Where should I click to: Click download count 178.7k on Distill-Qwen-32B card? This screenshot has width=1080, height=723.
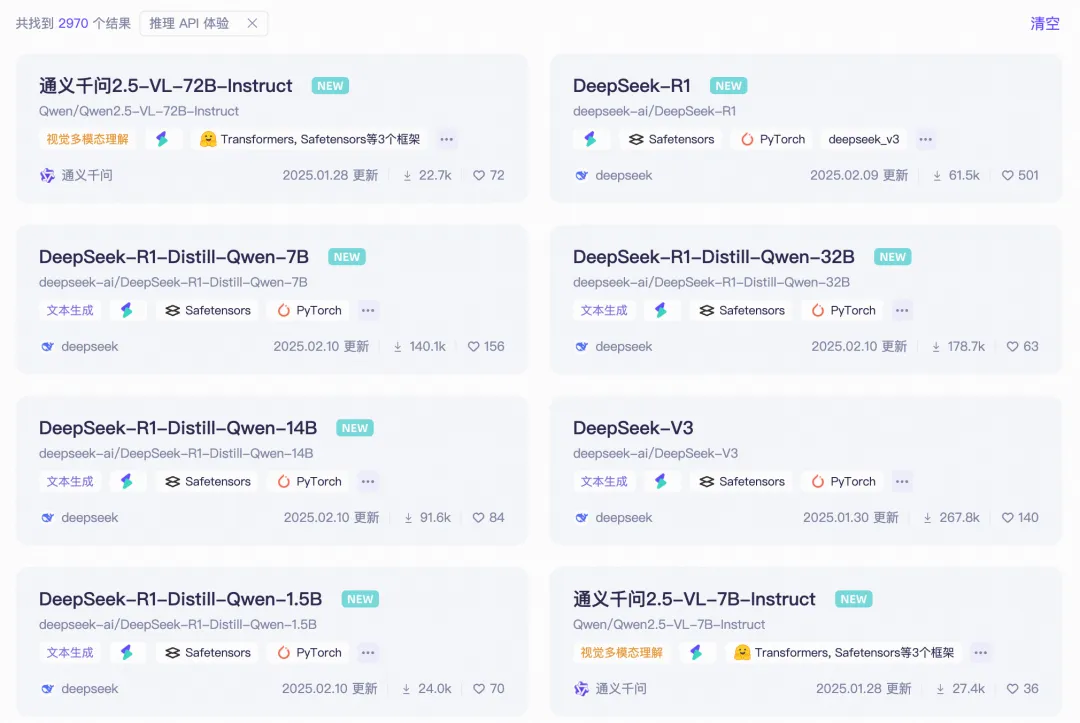pos(958,346)
